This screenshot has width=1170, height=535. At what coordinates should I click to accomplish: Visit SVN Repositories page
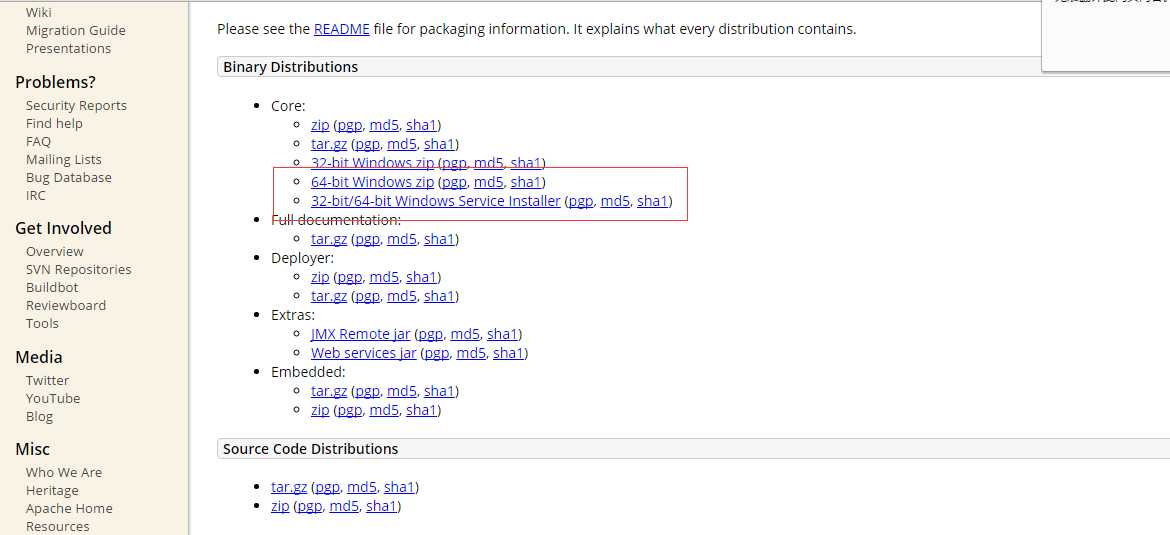pos(78,269)
